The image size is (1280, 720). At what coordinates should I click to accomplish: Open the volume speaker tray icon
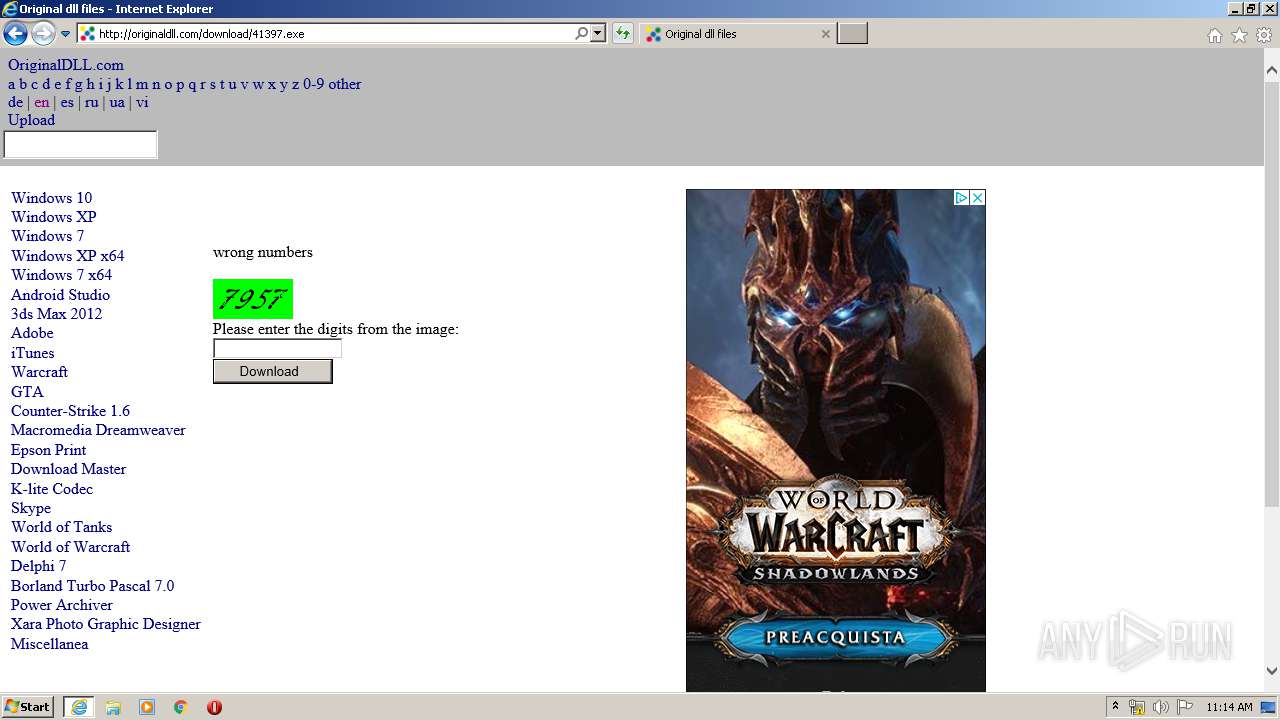[x=1161, y=707]
